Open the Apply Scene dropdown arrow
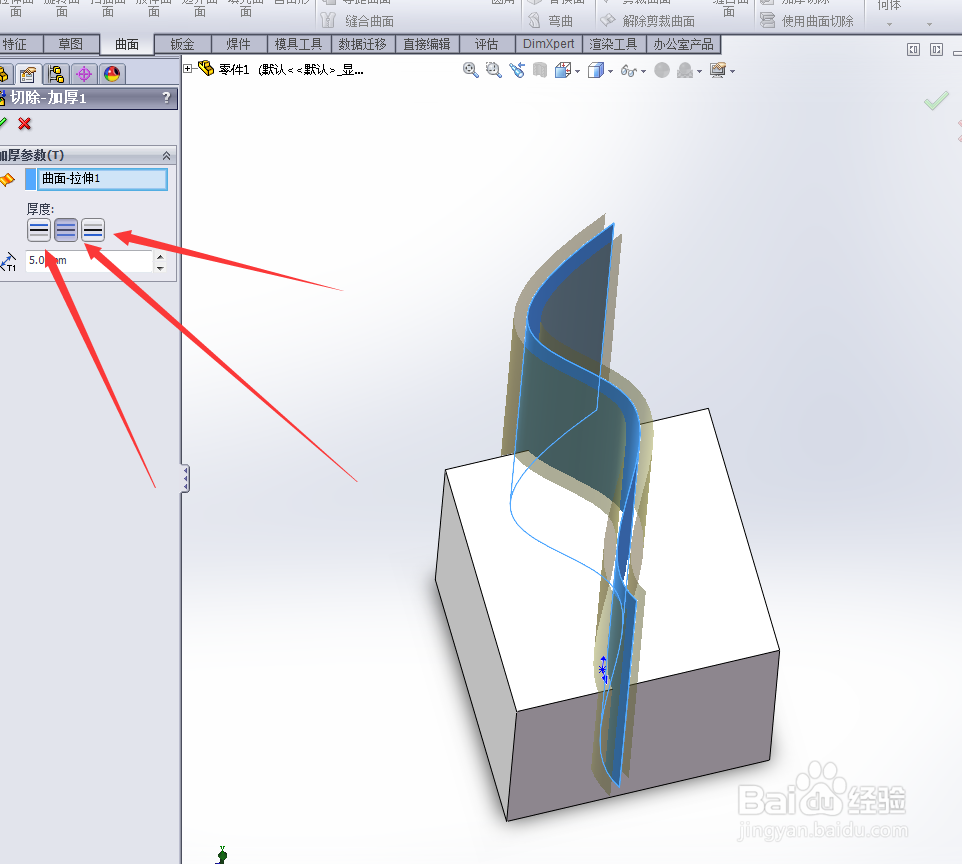Viewport: 962px width, 864px height. tap(699, 72)
